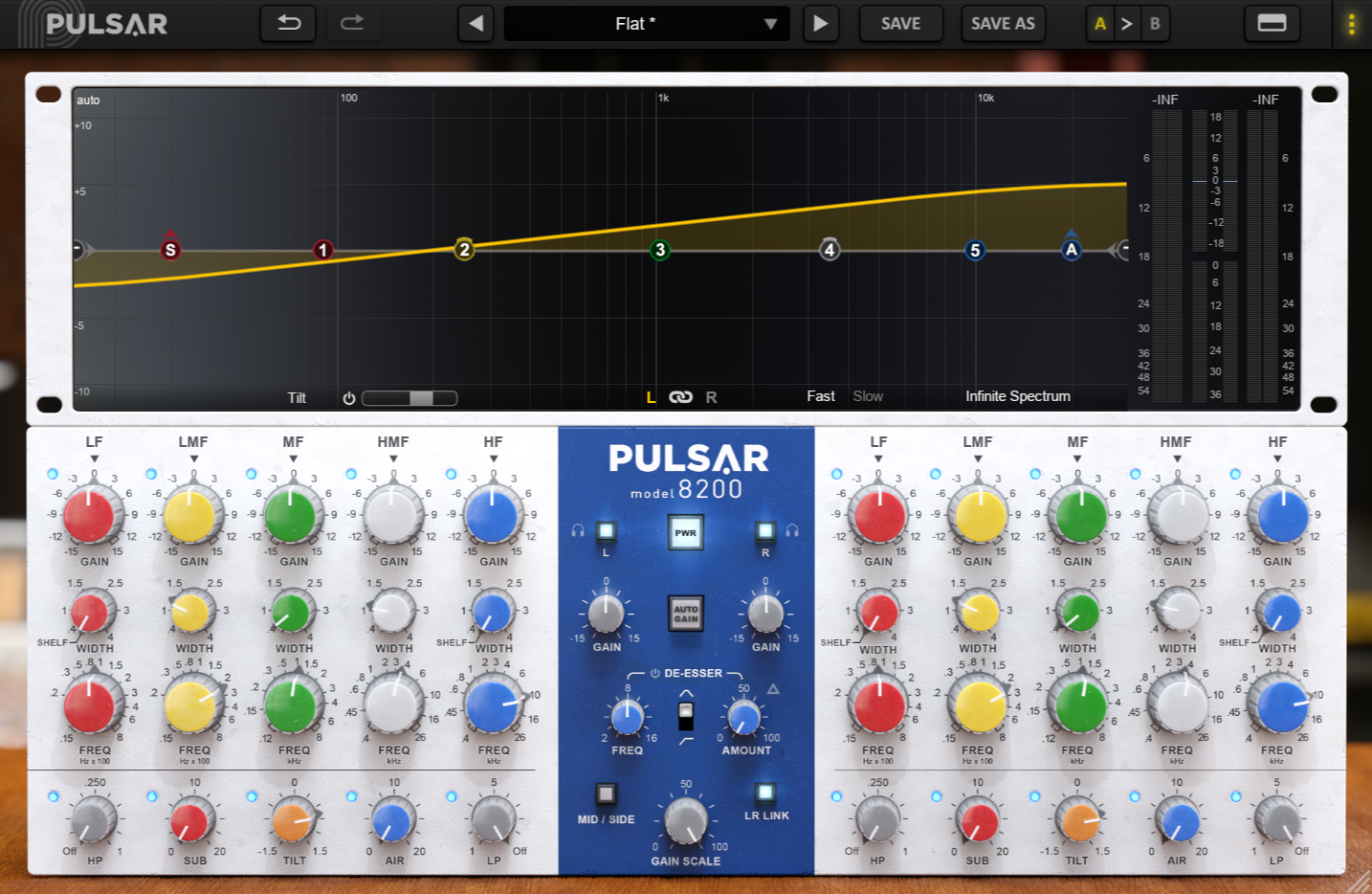
Task: Click the left LF red GAIN knob
Action: (x=90, y=515)
